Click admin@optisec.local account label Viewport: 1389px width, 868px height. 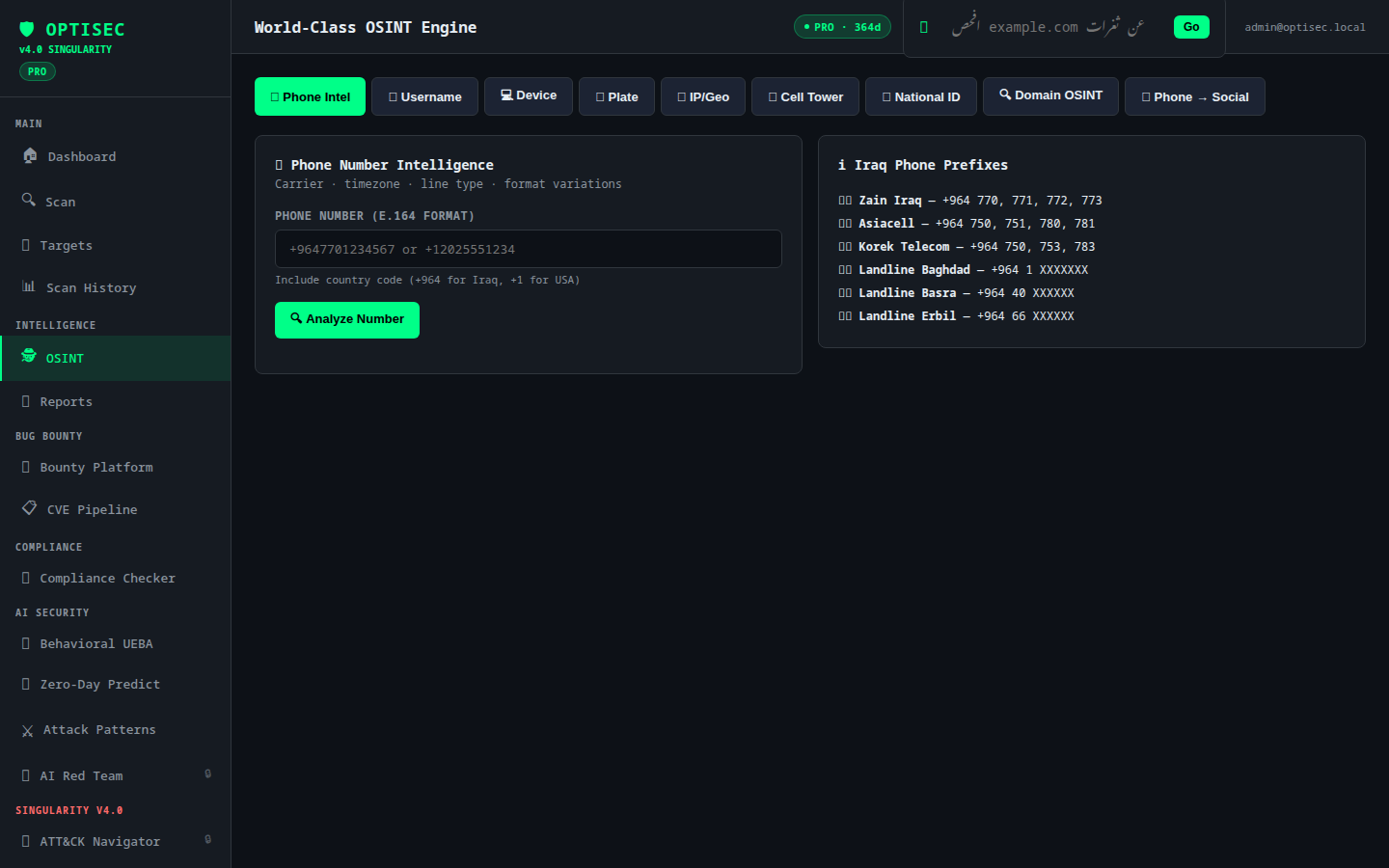[1305, 27]
